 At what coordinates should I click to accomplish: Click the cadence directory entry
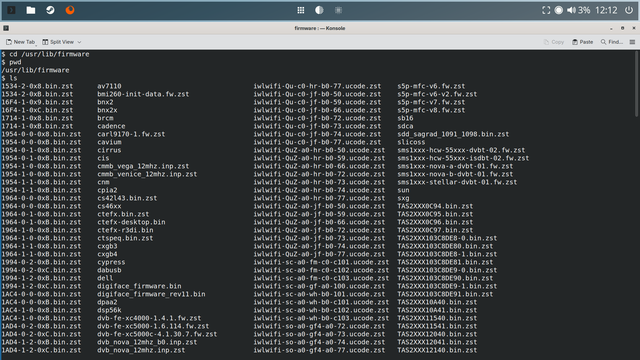[111, 126]
